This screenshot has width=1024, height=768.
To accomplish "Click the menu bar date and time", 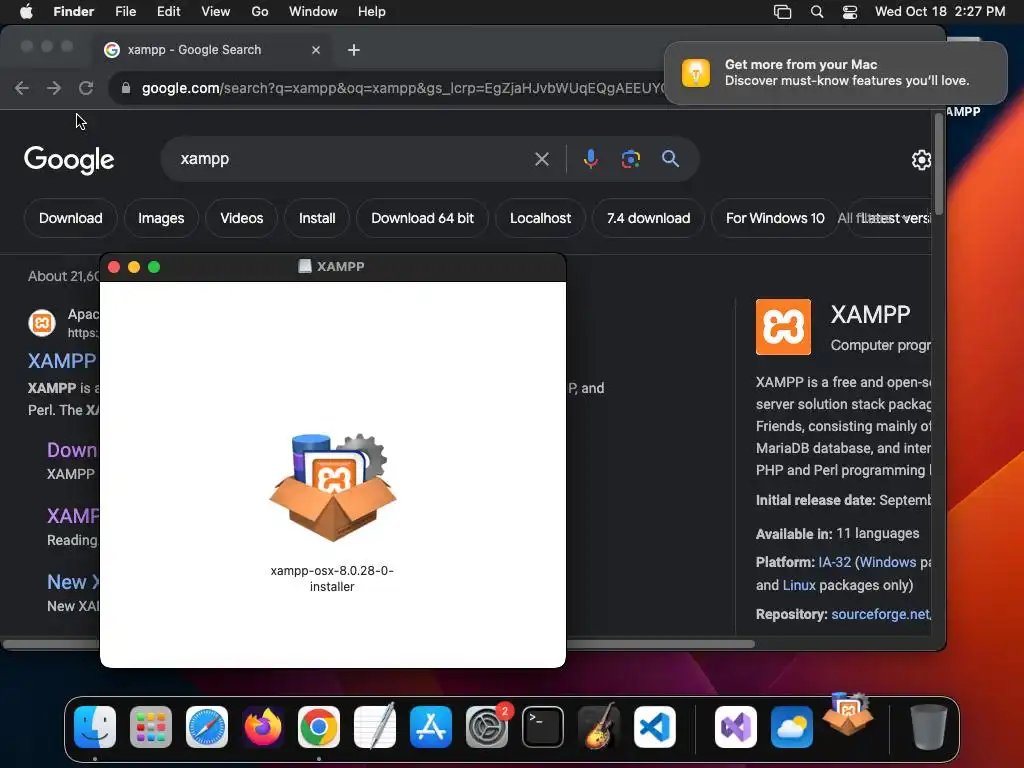I will (940, 11).
